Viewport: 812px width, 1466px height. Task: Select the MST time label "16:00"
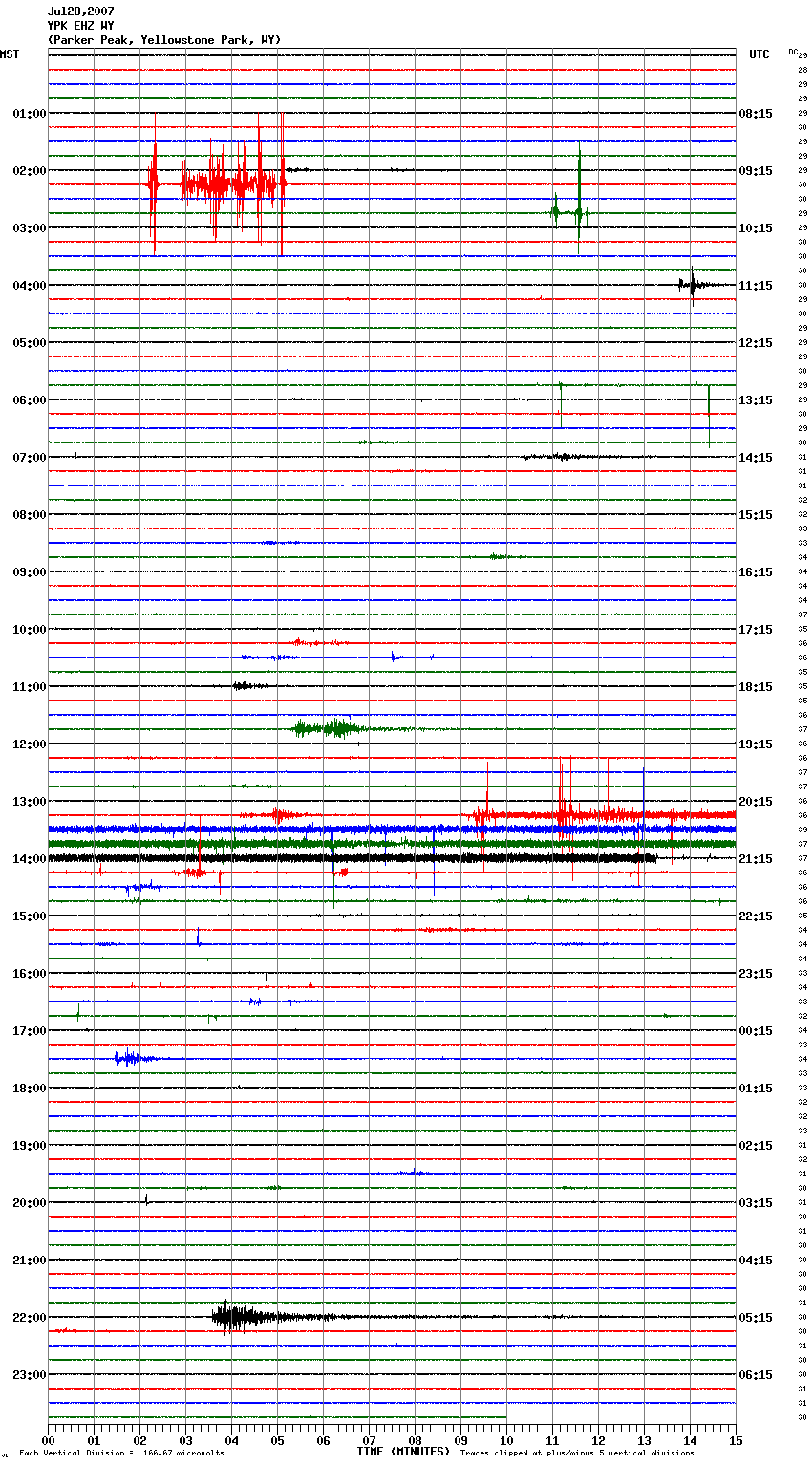pos(30,974)
